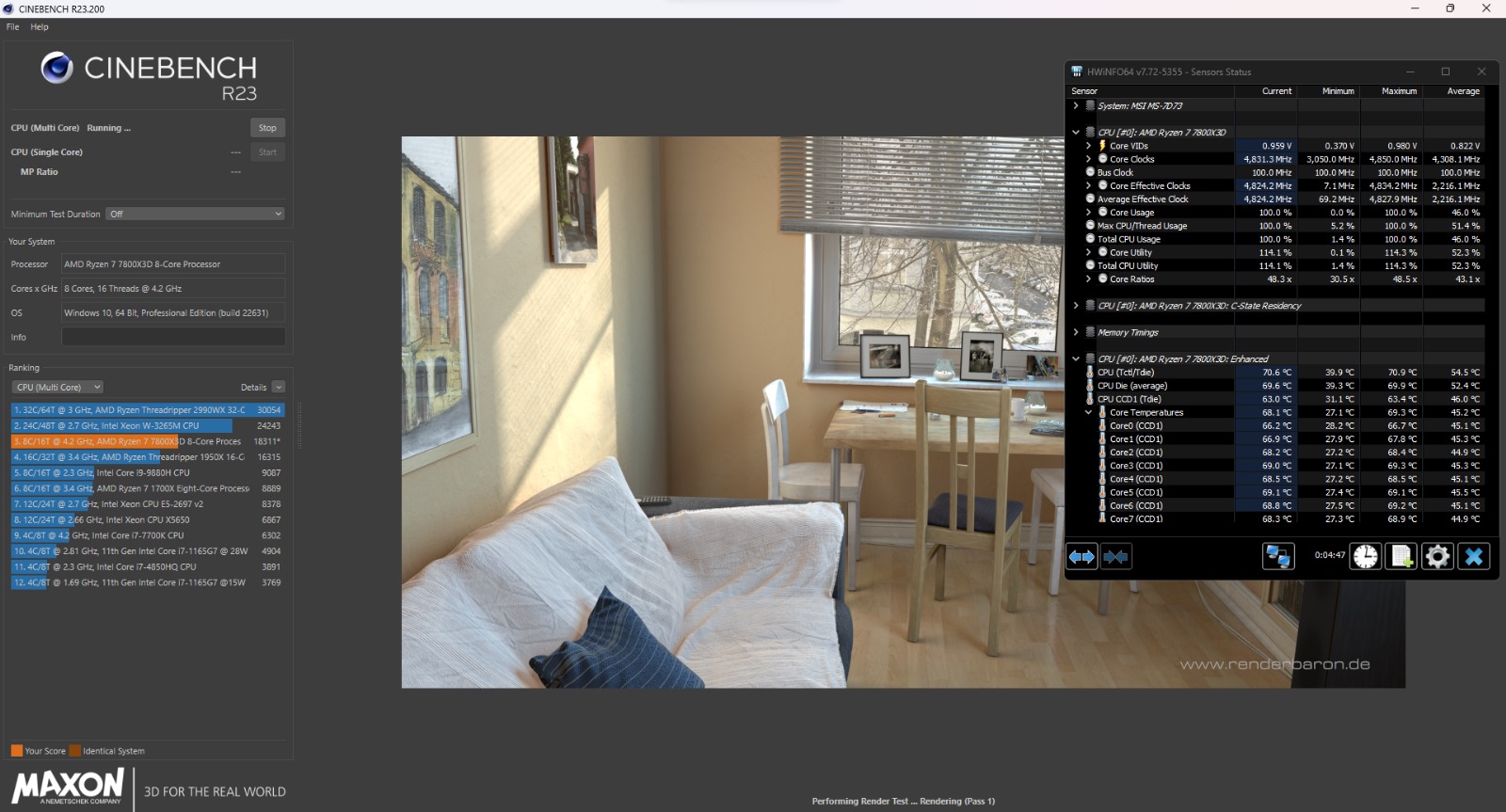Click the Minimum column header in HWiNFO
Screen dimensions: 1506x812
coord(1338,91)
